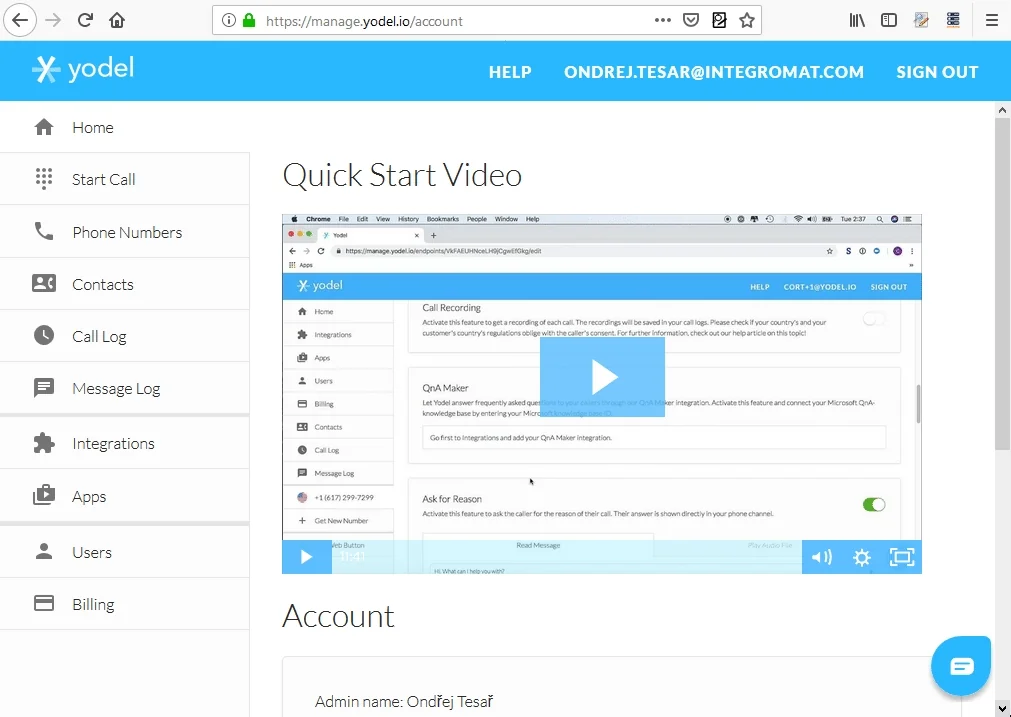This screenshot has height=717, width=1011.
Task: Save page to Pocket icon
Action: [691, 21]
